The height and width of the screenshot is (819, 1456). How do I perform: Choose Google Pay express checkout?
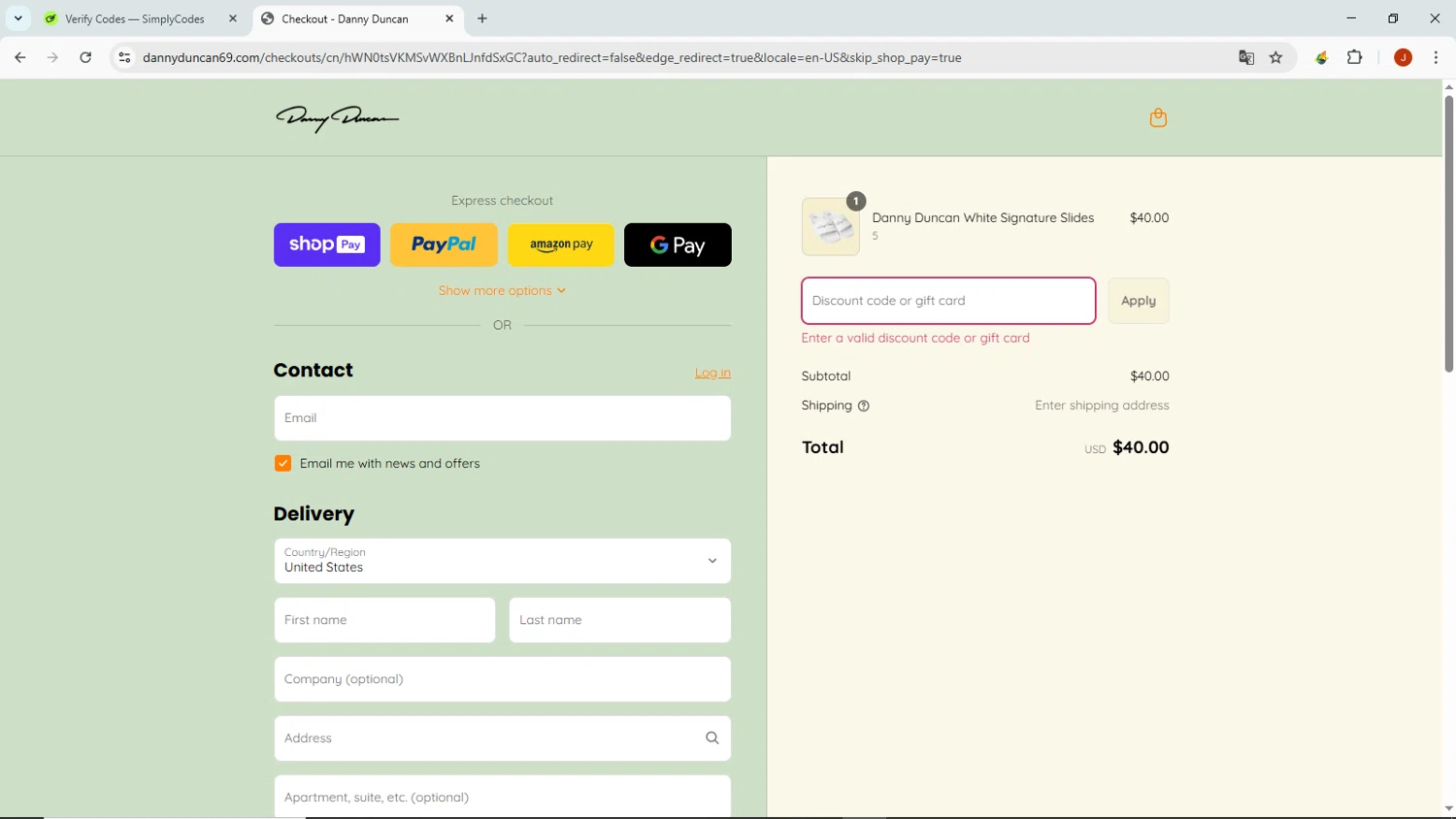[678, 245]
